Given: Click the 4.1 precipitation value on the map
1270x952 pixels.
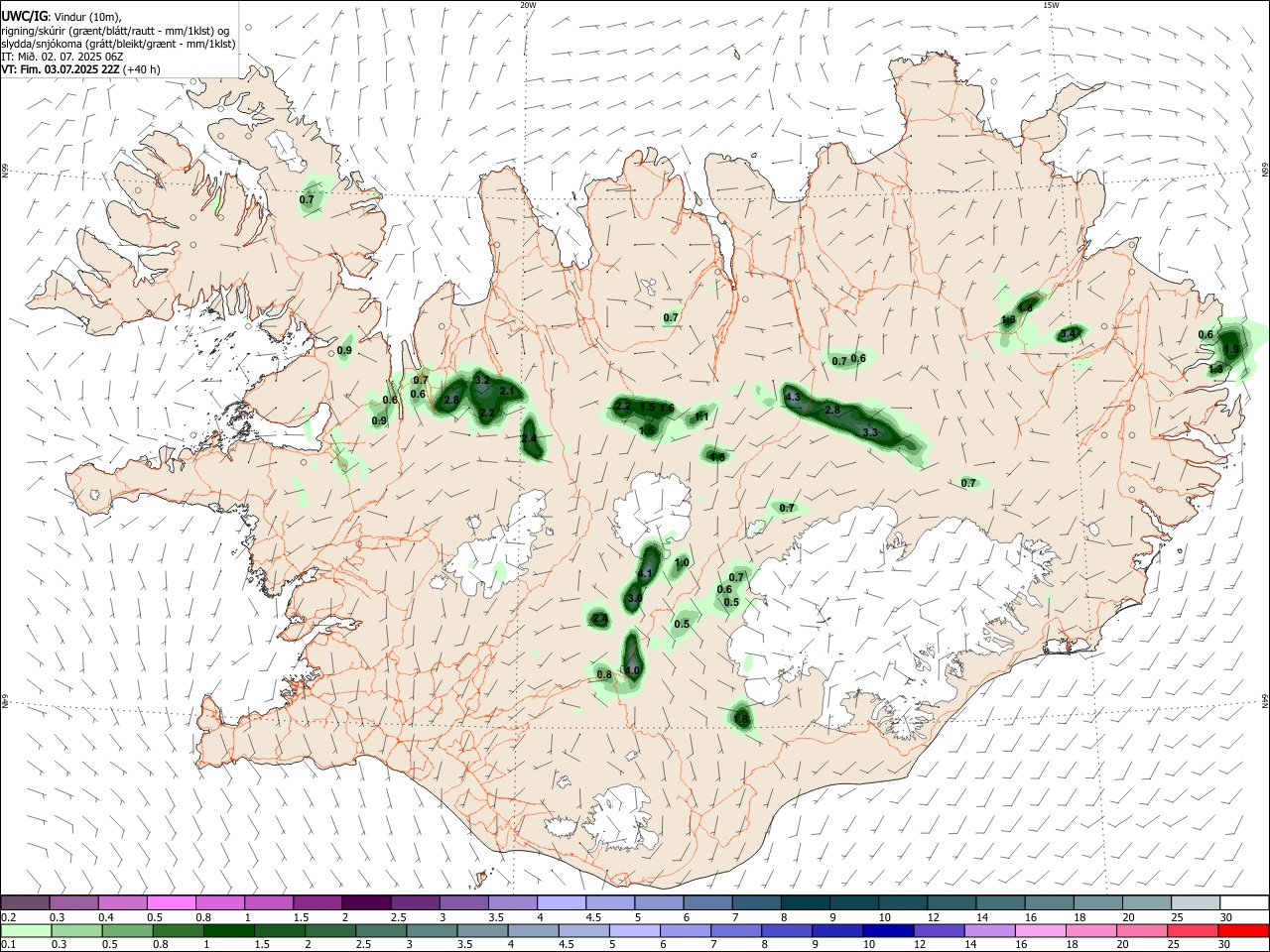Looking at the screenshot, I should pos(645,574).
